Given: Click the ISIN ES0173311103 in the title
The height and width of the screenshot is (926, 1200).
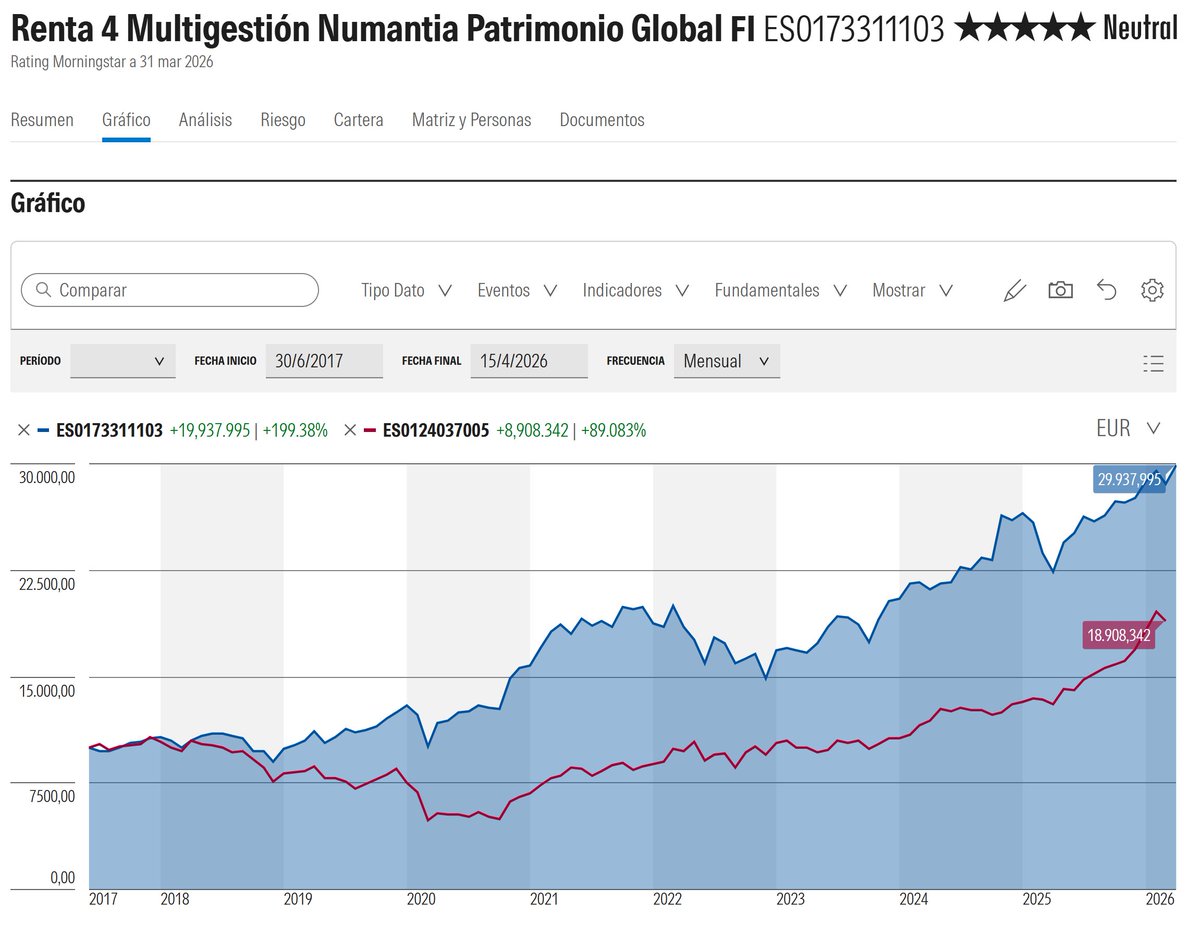Looking at the screenshot, I should (x=854, y=30).
